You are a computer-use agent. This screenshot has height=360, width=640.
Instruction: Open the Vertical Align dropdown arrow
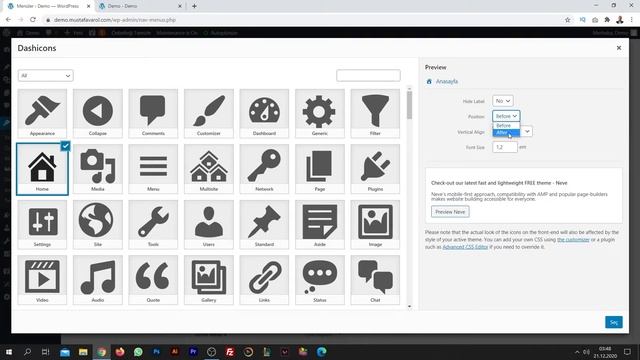(527, 131)
